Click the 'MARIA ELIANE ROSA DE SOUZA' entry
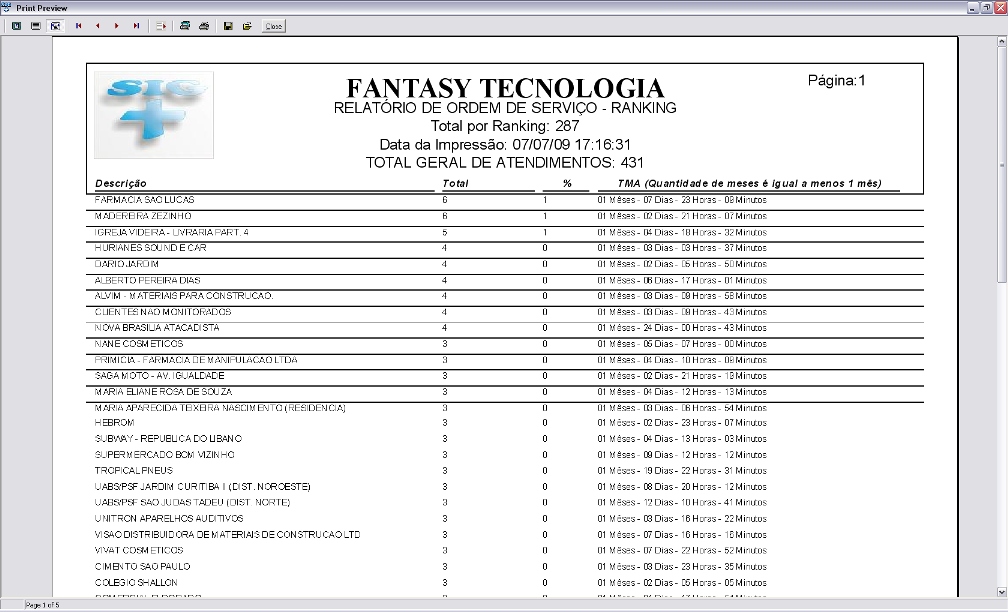Screen dimensions: 1008x612 pyautogui.click(x=163, y=392)
